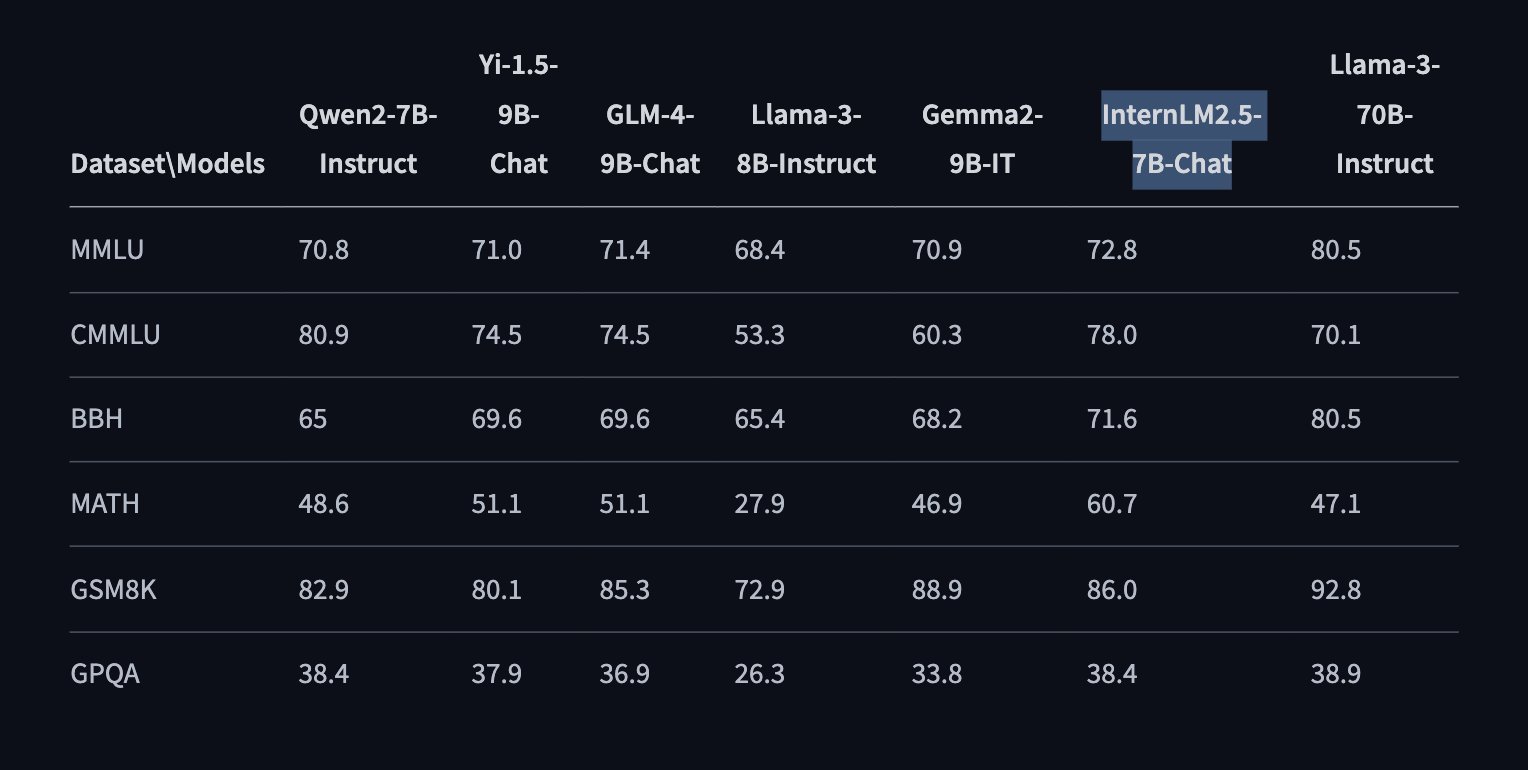This screenshot has height=770, width=1528.
Task: Click Llama-3-8B-Instruct's GPQA score of 26.3
Action: click(759, 674)
